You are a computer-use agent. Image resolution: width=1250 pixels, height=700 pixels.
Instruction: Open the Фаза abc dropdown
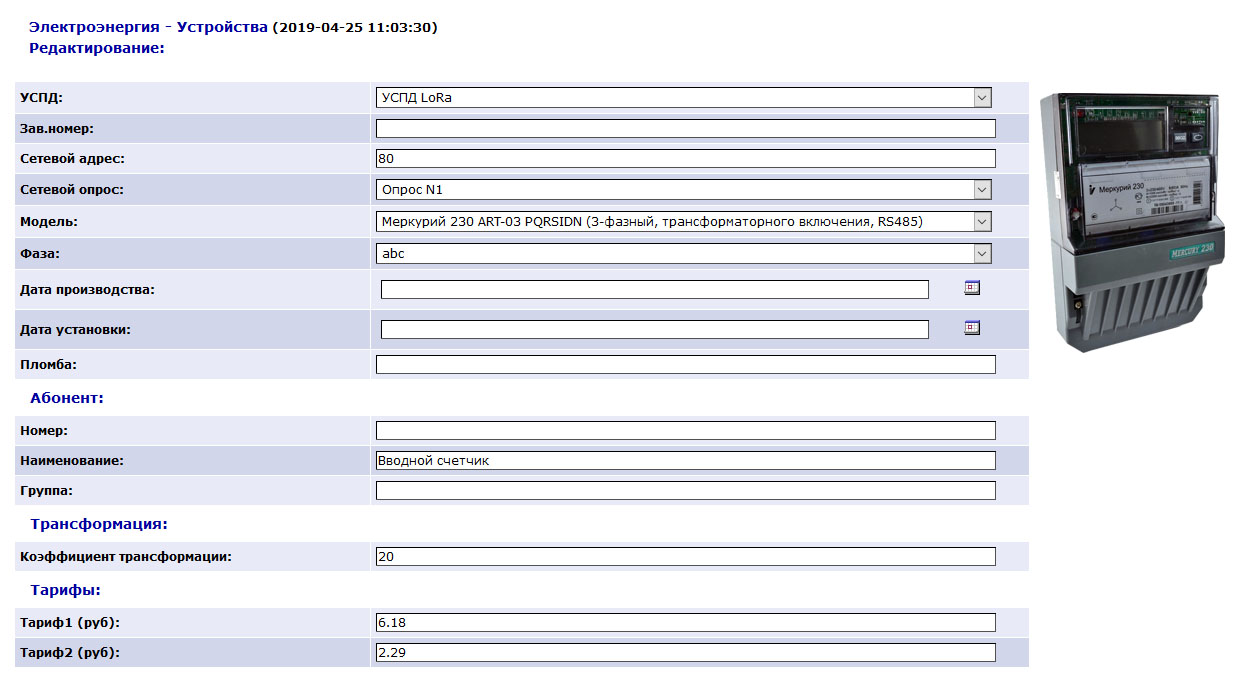[982, 254]
